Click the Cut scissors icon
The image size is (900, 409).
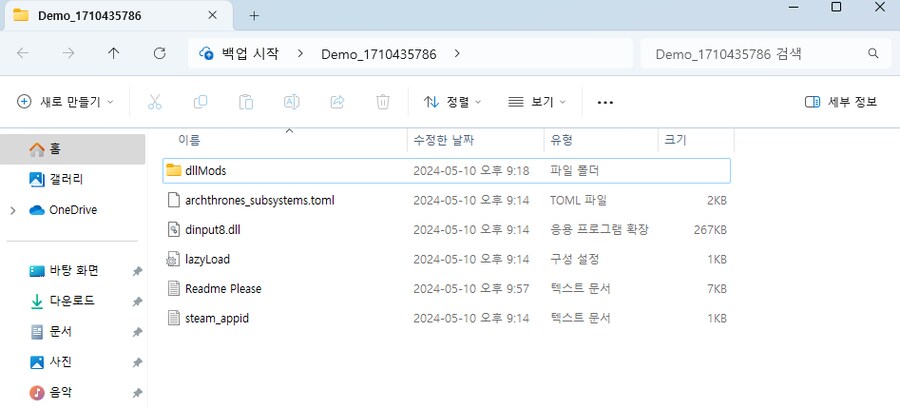pos(154,102)
